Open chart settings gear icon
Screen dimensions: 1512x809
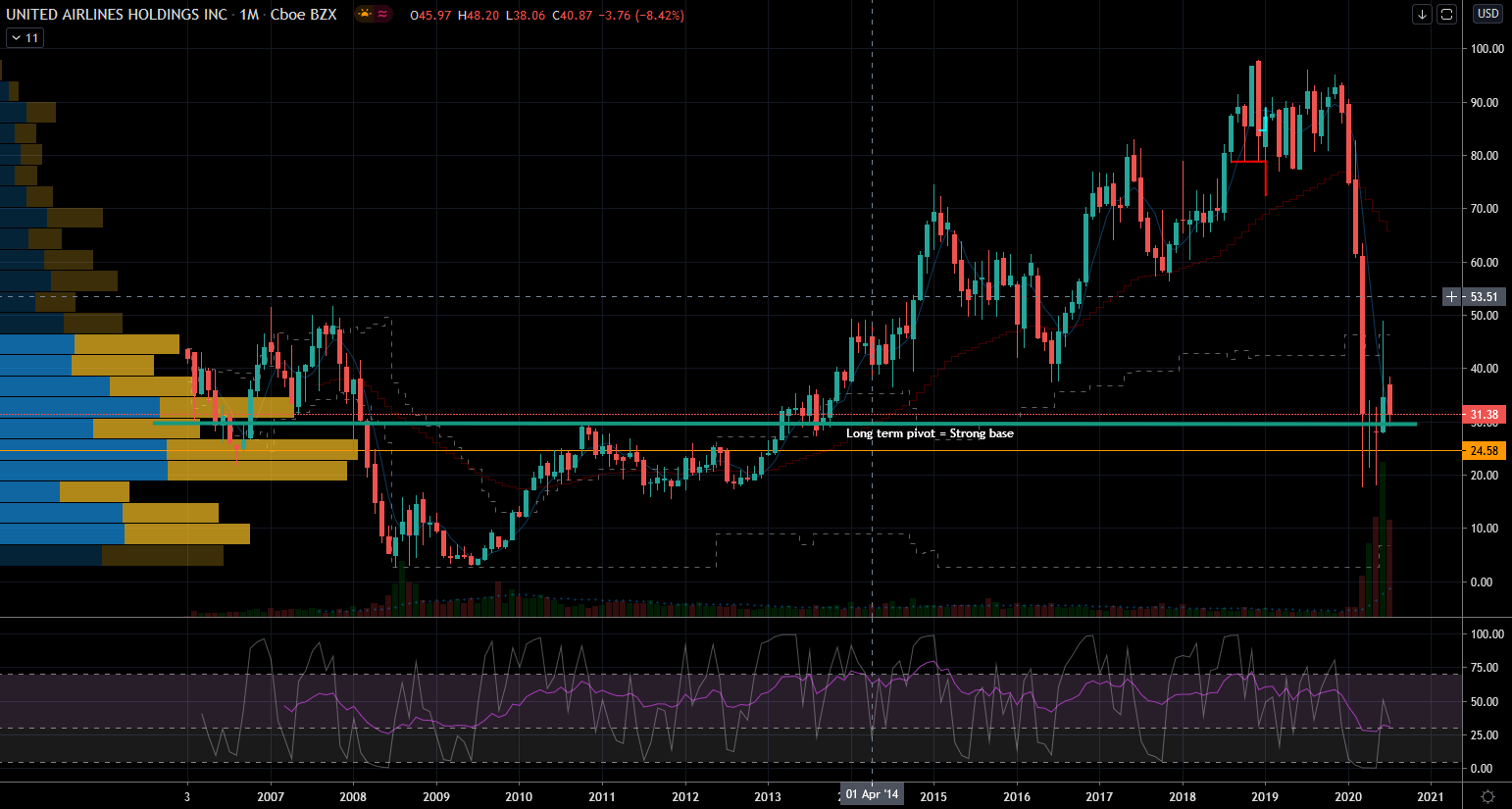[x=1487, y=795]
